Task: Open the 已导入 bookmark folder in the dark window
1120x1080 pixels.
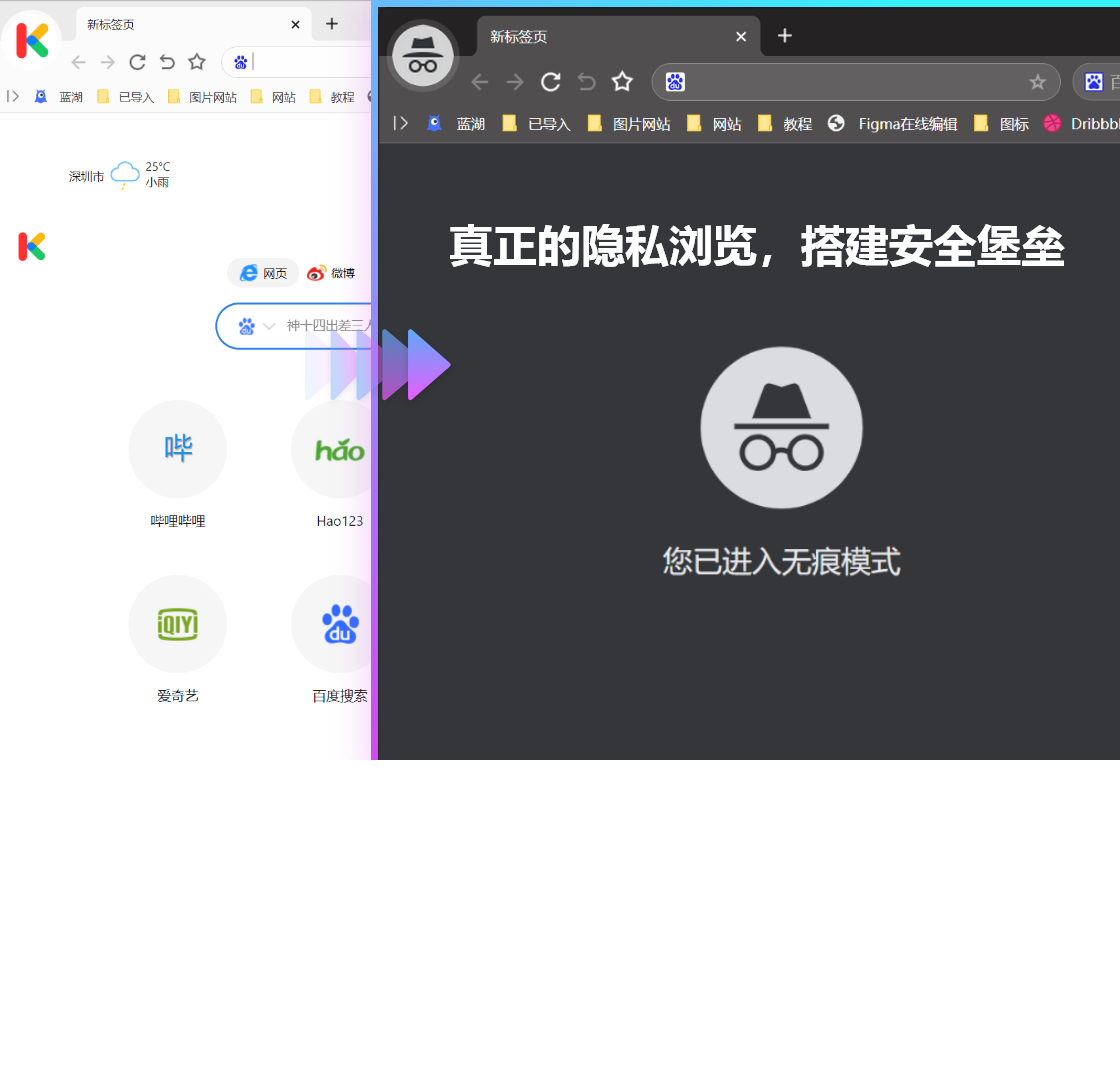Action: tap(537, 124)
